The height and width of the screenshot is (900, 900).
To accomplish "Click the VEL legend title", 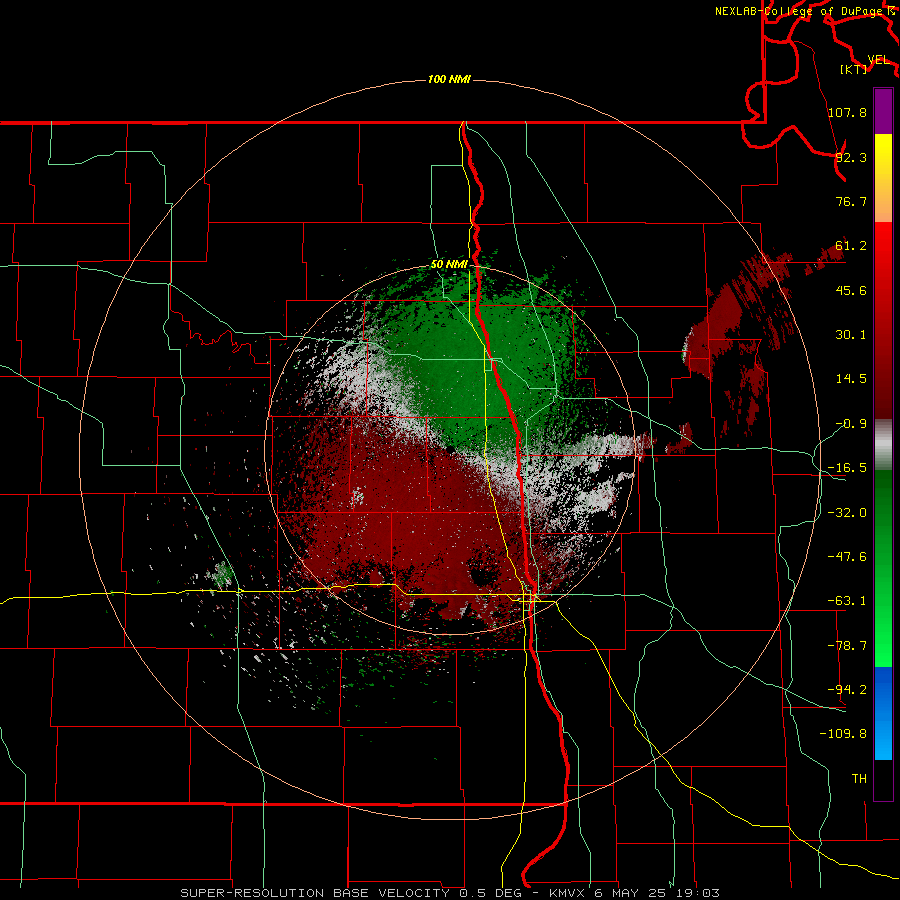I will pyautogui.click(x=878, y=60).
